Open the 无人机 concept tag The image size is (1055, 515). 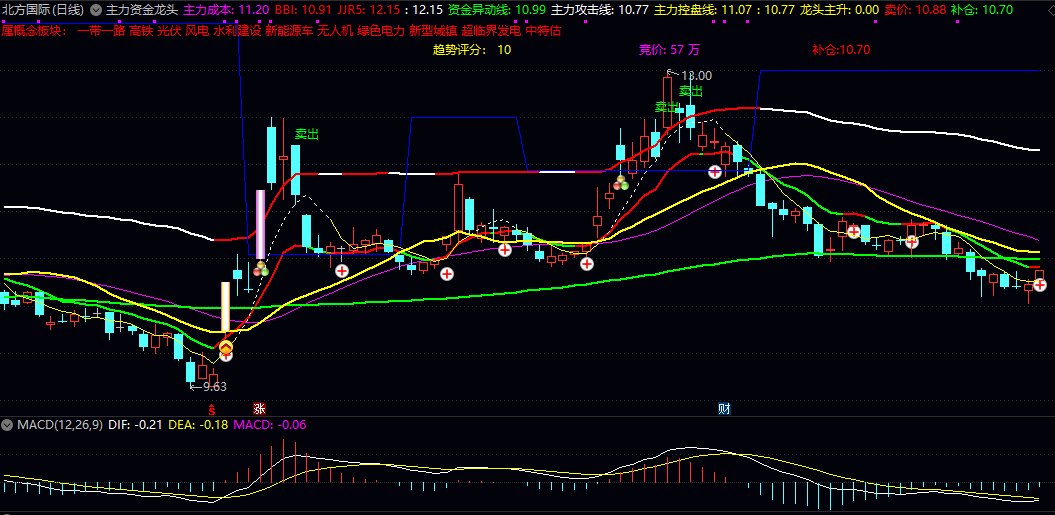coord(335,31)
